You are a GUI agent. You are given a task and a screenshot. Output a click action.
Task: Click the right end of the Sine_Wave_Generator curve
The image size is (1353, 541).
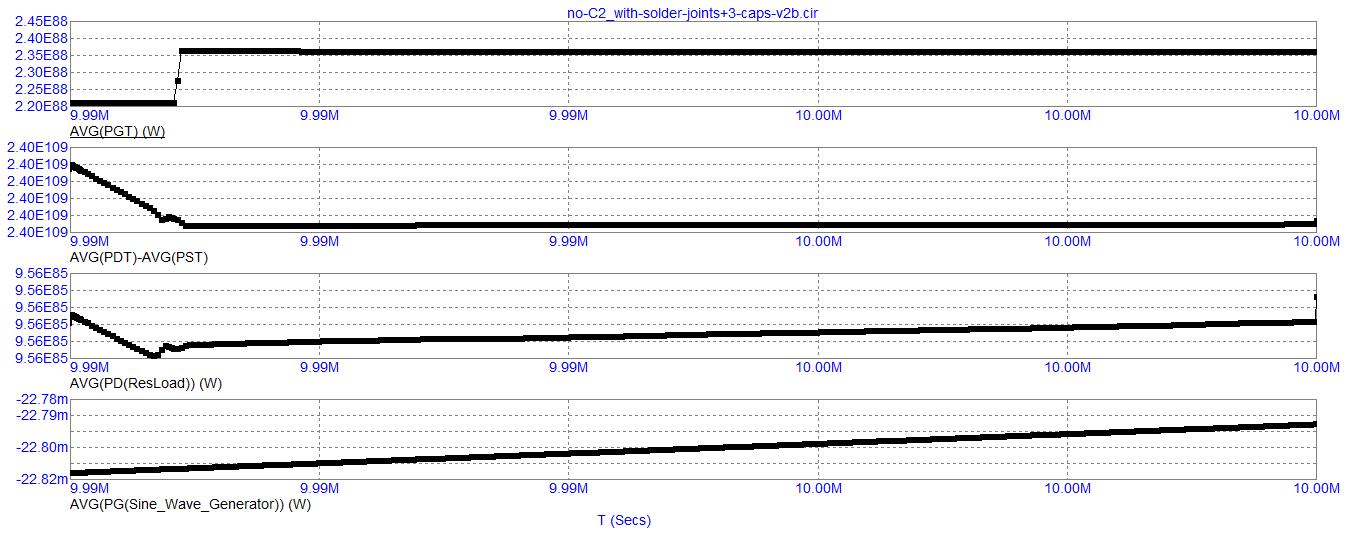[1313, 424]
